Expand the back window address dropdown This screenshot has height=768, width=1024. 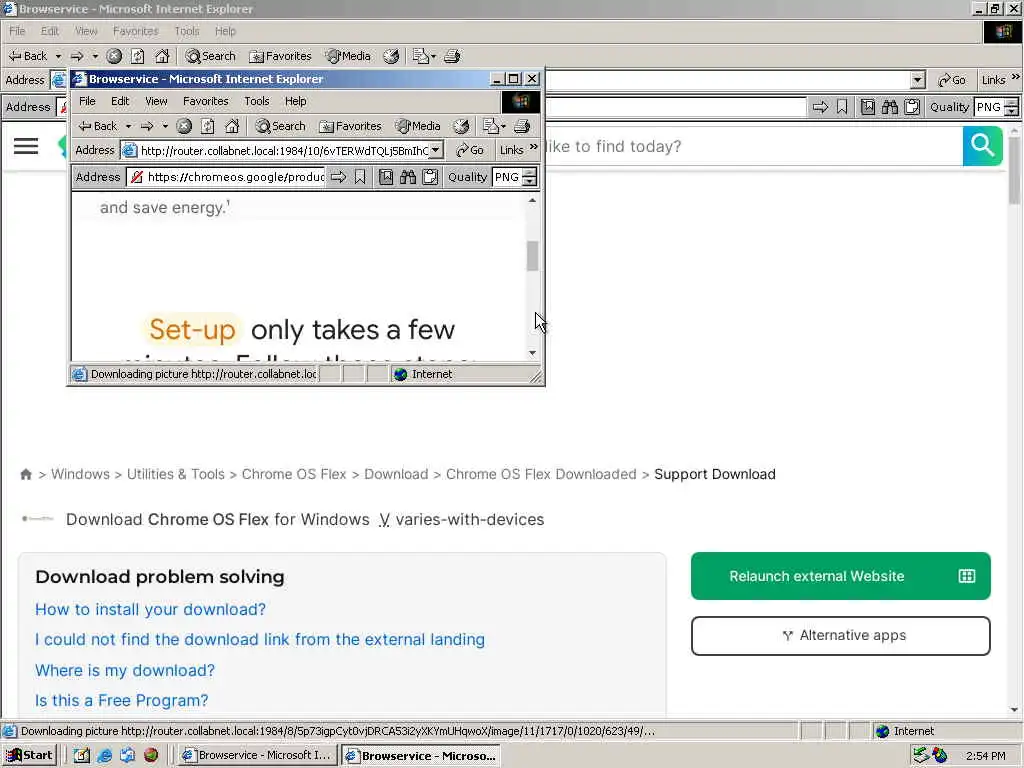(x=918, y=80)
